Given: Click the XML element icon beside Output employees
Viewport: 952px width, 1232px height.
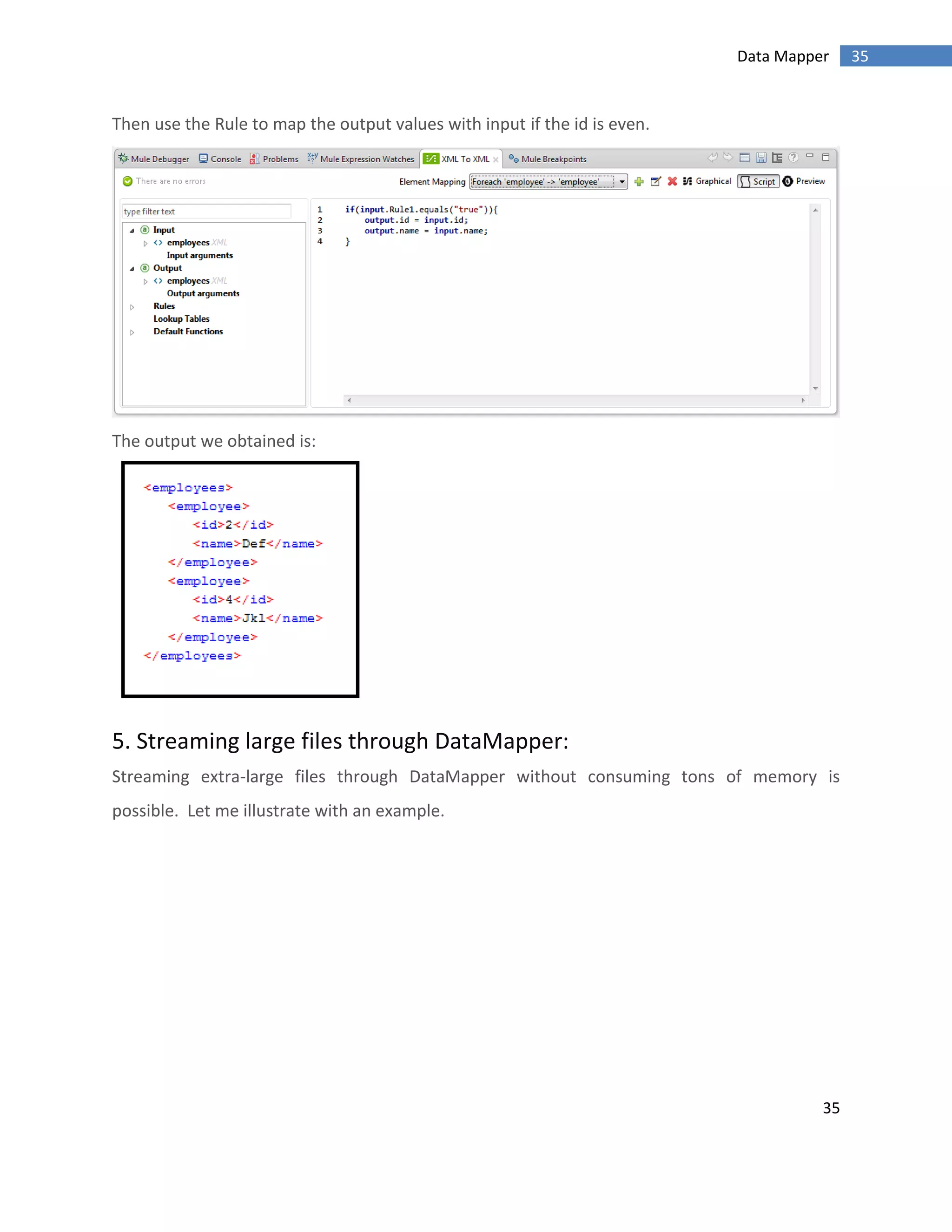Looking at the screenshot, I should [159, 281].
